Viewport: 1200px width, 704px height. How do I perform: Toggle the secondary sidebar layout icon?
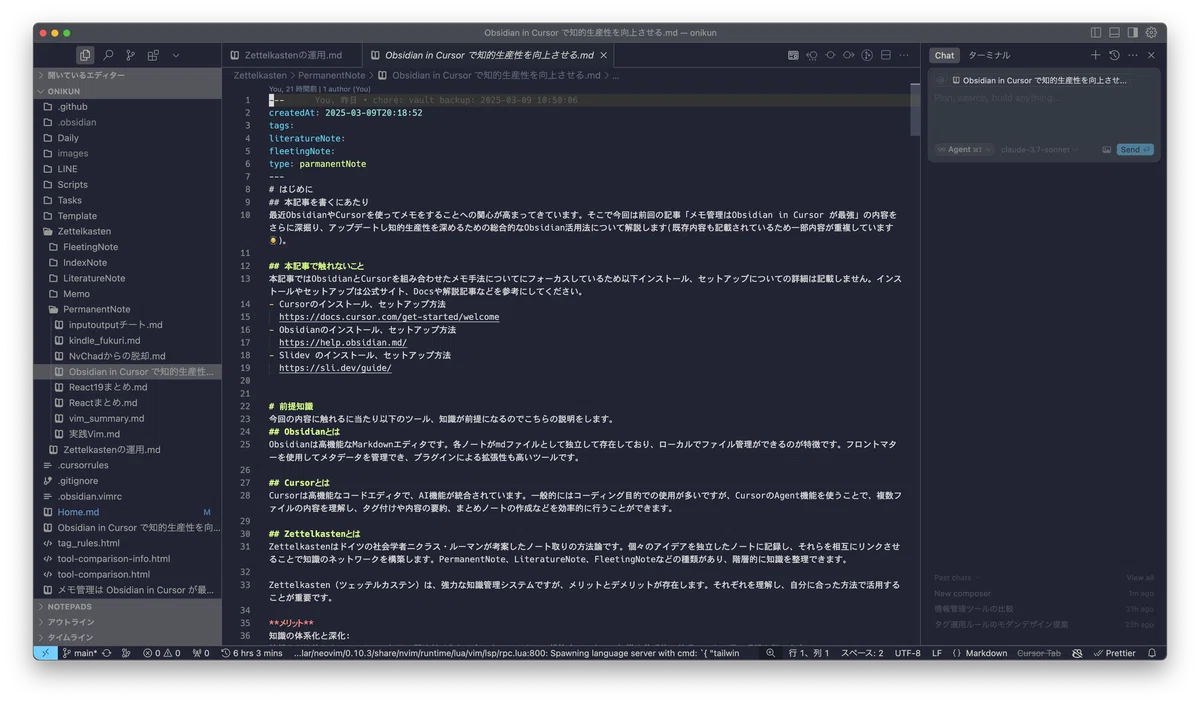(x=1132, y=33)
